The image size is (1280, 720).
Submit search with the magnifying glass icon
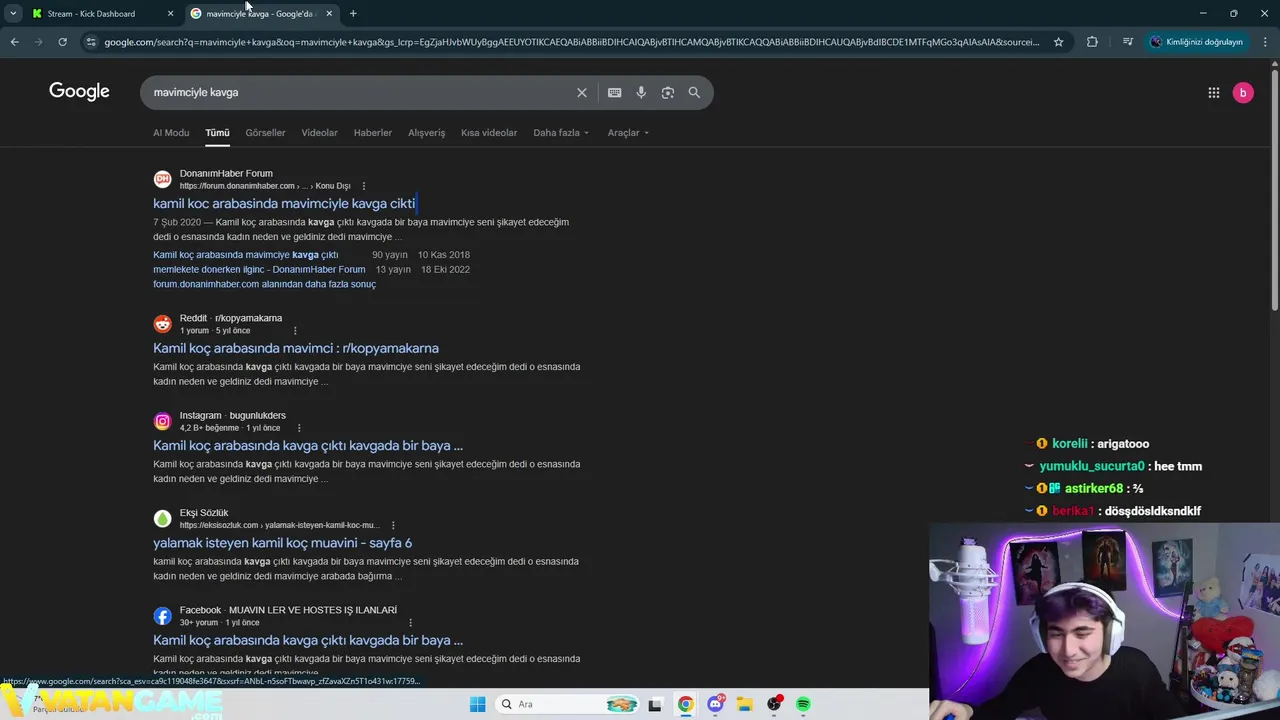[x=694, y=92]
